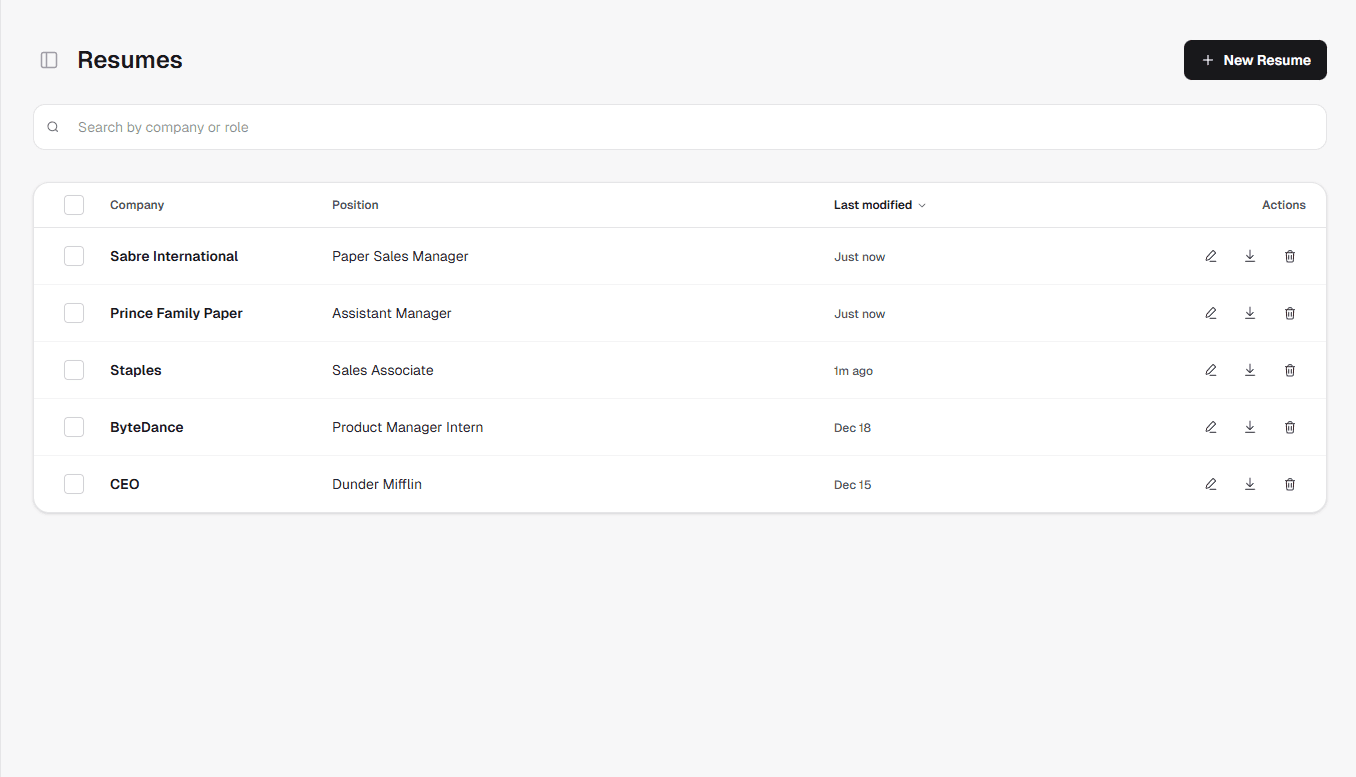Click the edit pencil icon for Sabre International
This screenshot has height=777, width=1356.
1211,256
